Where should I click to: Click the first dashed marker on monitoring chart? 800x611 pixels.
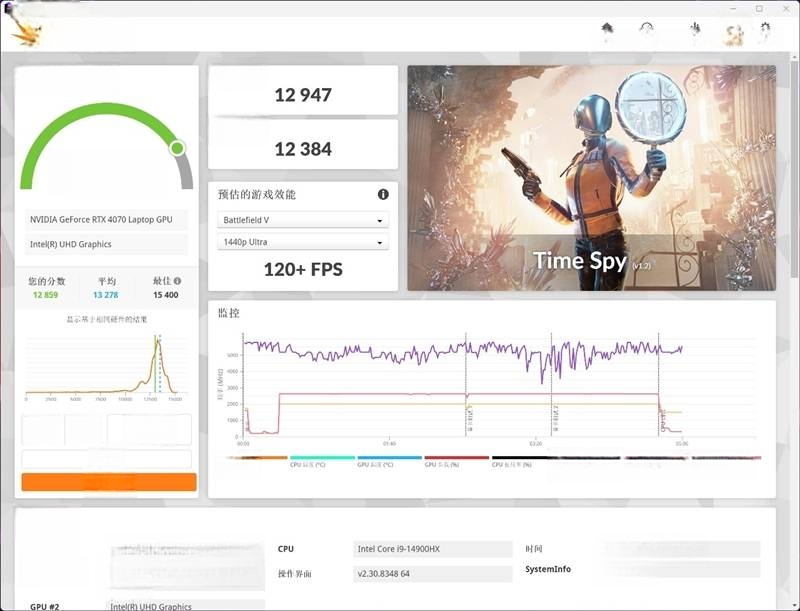point(466,385)
